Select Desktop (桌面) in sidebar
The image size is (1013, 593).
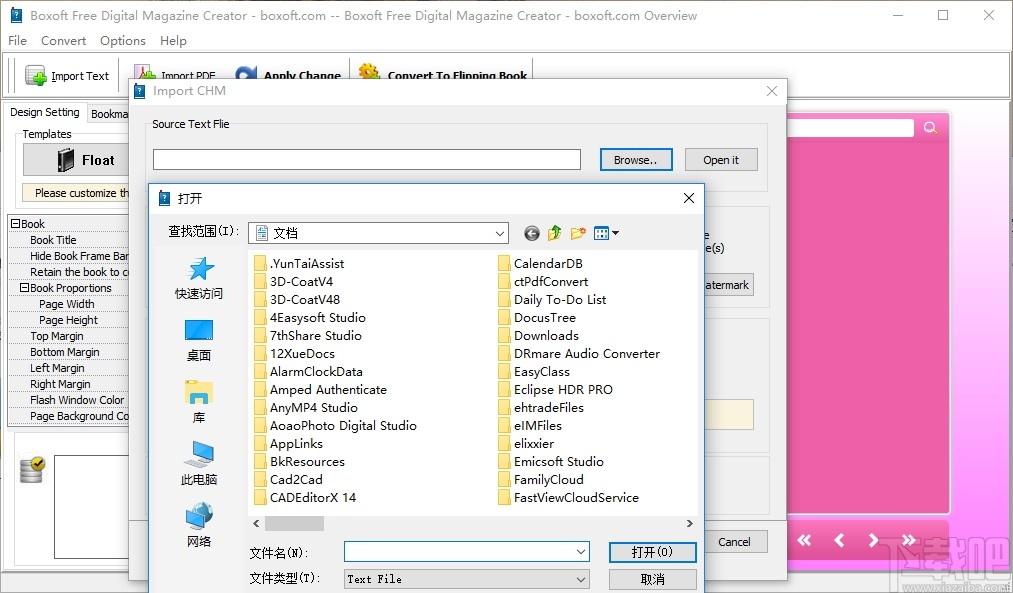199,340
